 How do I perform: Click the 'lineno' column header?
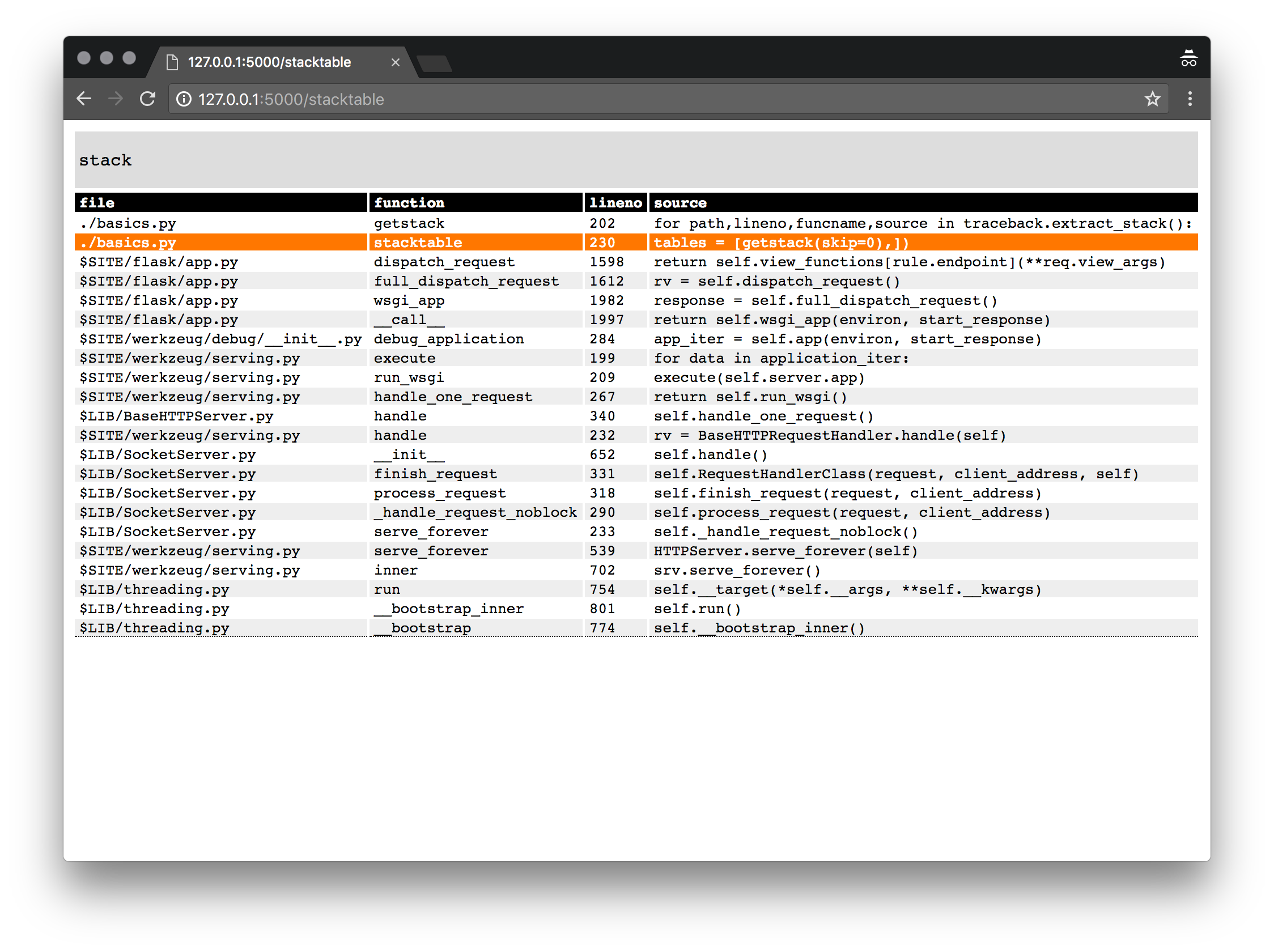click(615, 203)
